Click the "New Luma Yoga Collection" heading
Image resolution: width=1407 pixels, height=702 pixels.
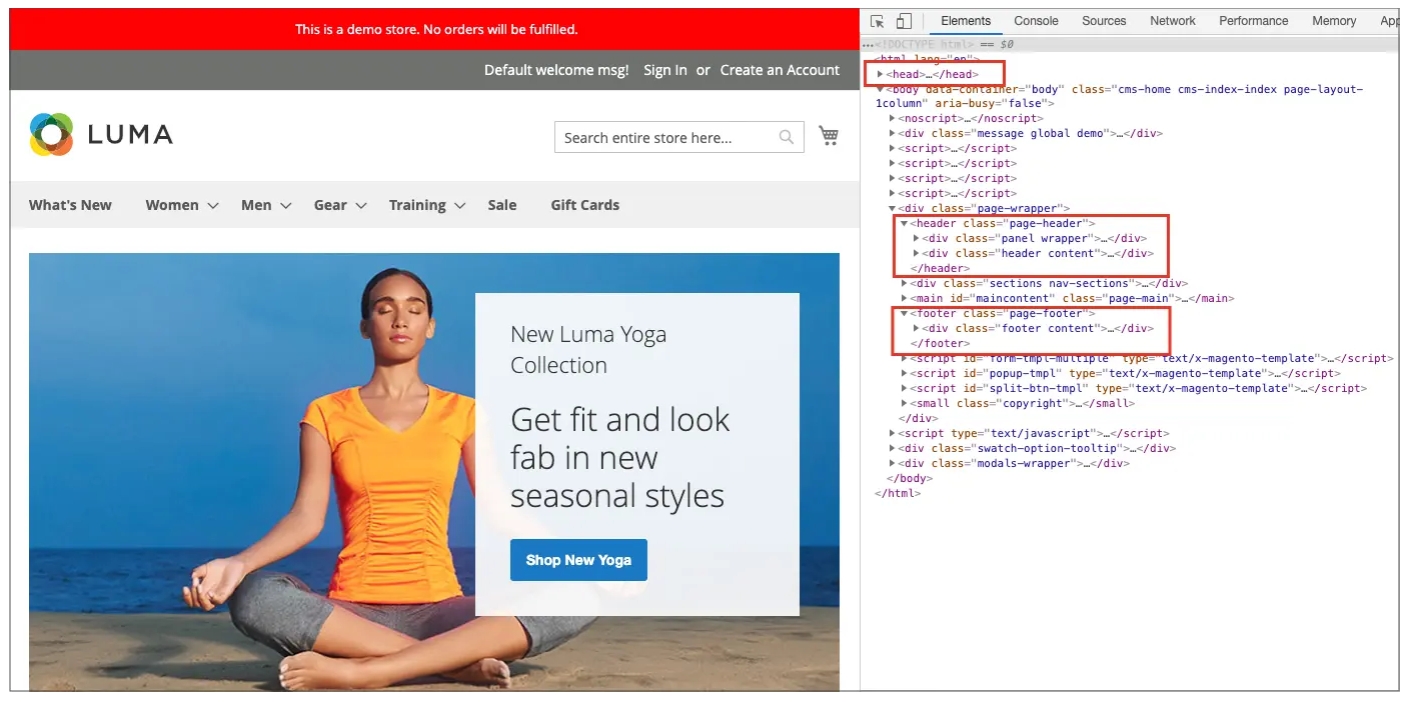(588, 349)
